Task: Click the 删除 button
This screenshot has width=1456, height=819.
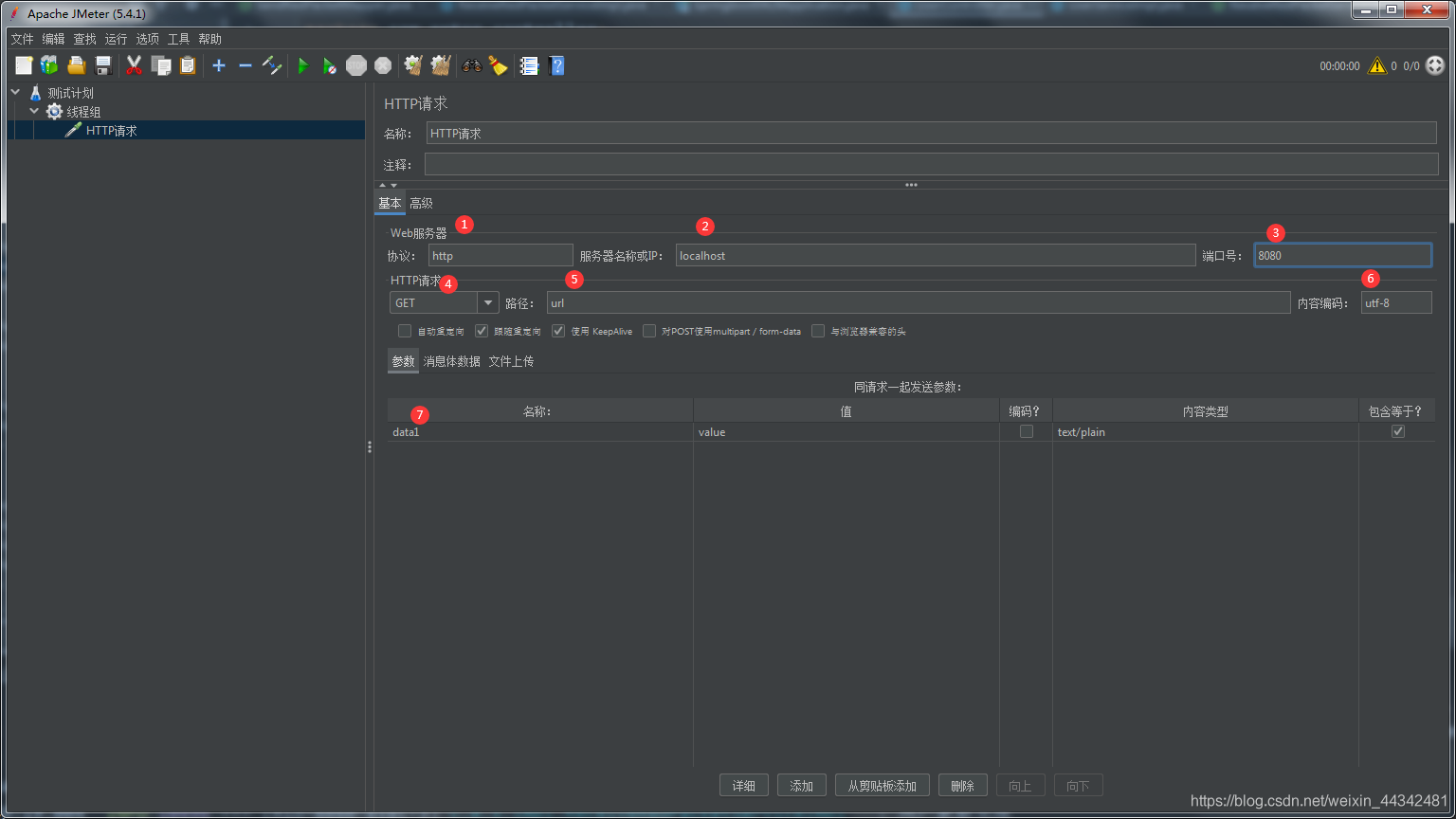Action: pyautogui.click(x=962, y=786)
